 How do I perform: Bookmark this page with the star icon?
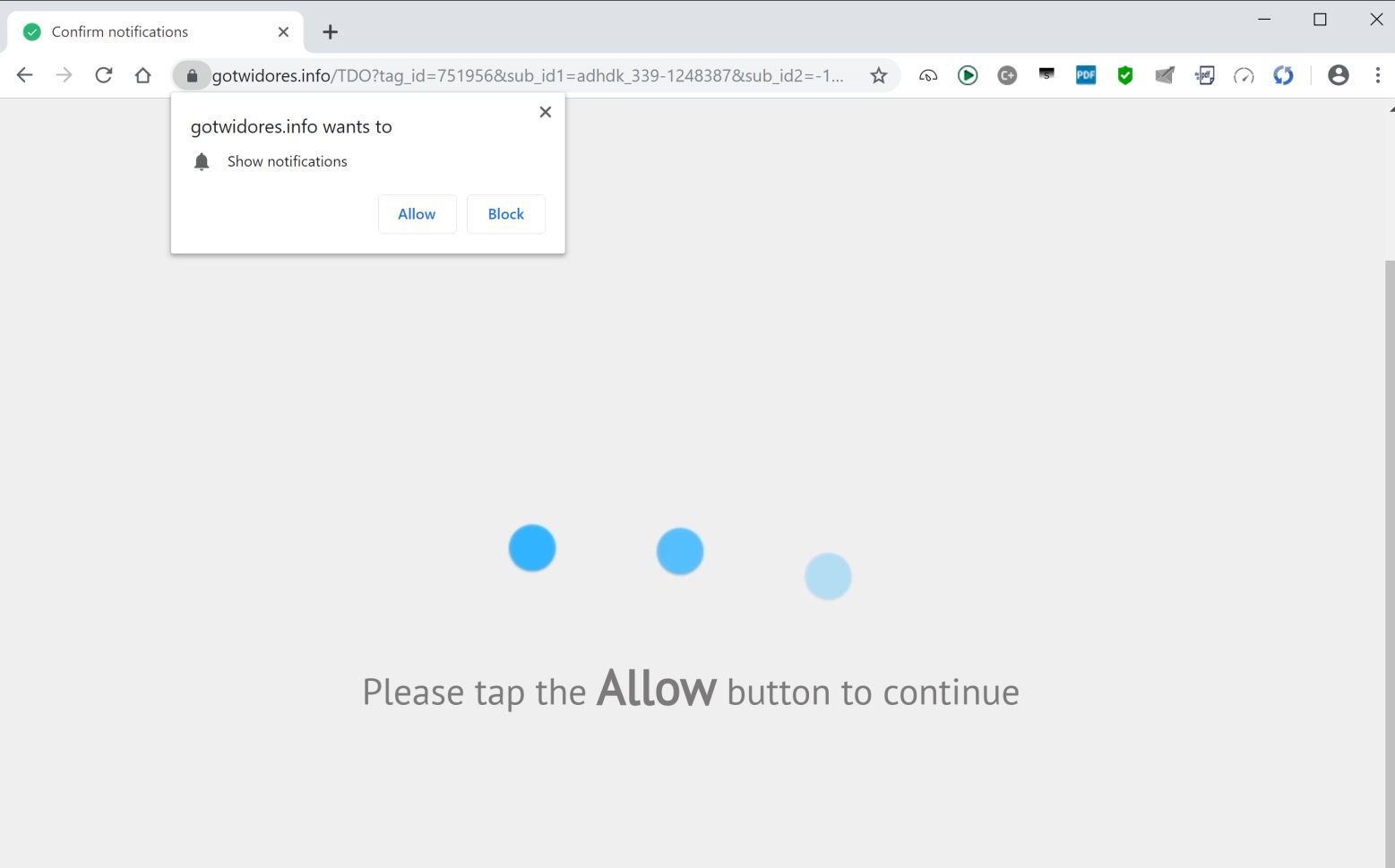tap(879, 75)
